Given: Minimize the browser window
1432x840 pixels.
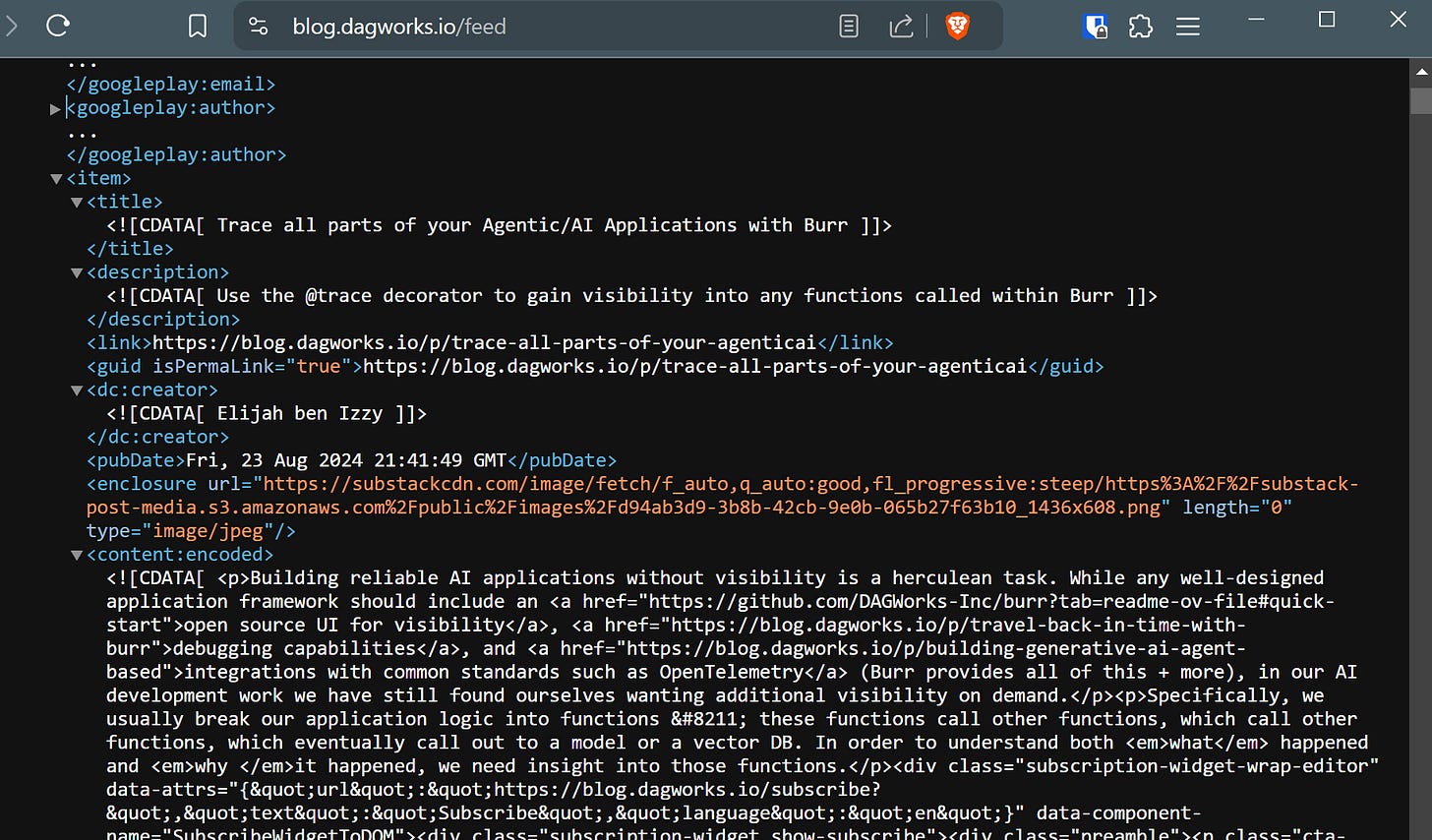Looking at the screenshot, I should tap(1256, 20).
